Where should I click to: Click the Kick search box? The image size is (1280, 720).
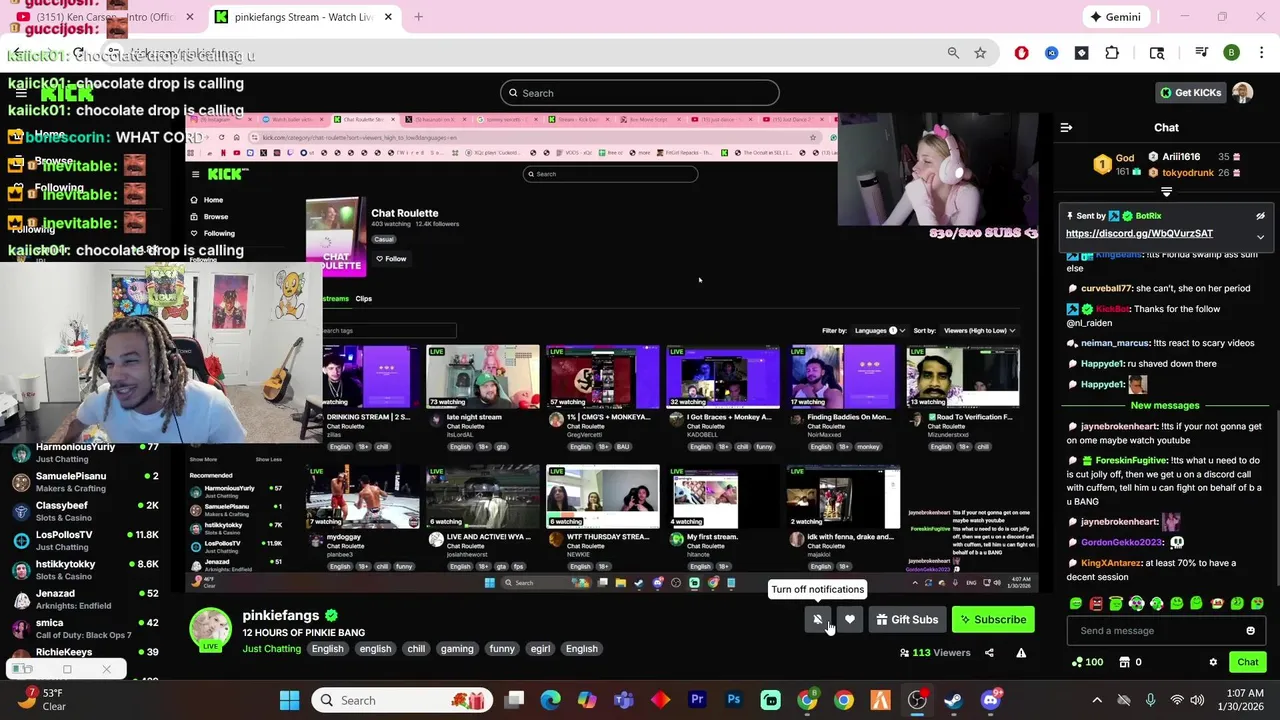[x=640, y=93]
